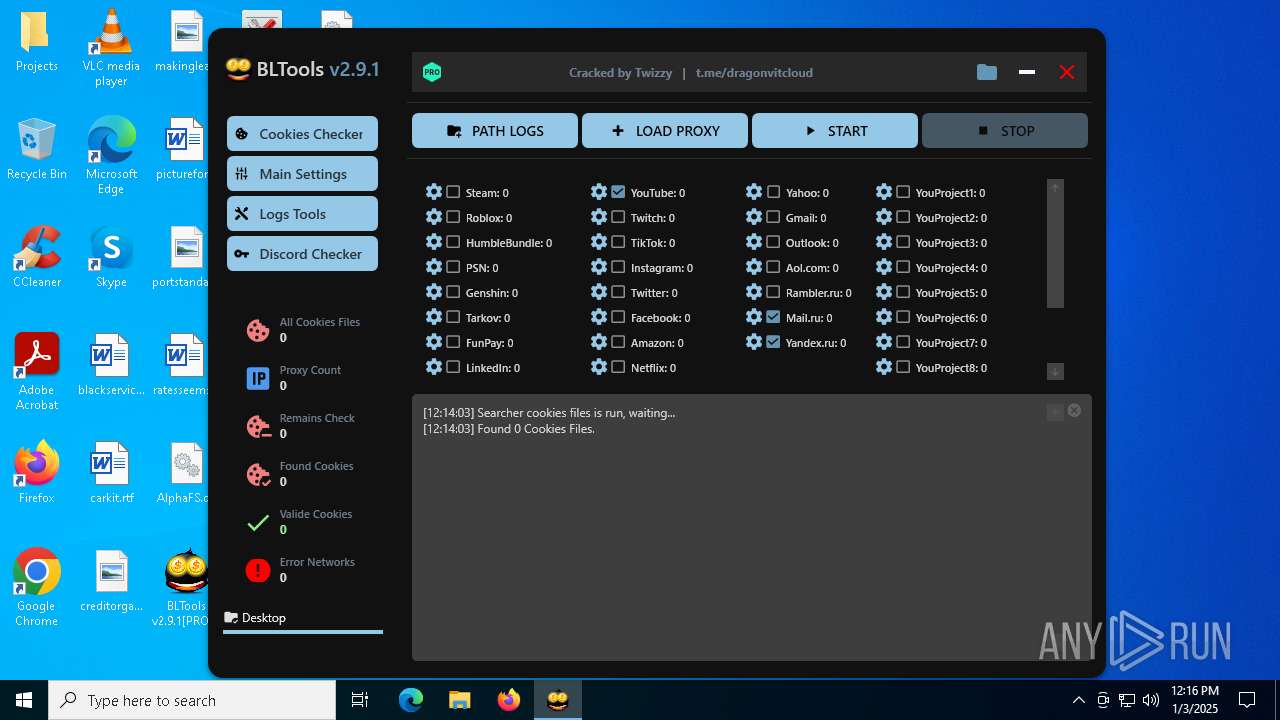Open settings gear for Outlook
Viewport: 1280px width, 720px height.
(x=754, y=242)
